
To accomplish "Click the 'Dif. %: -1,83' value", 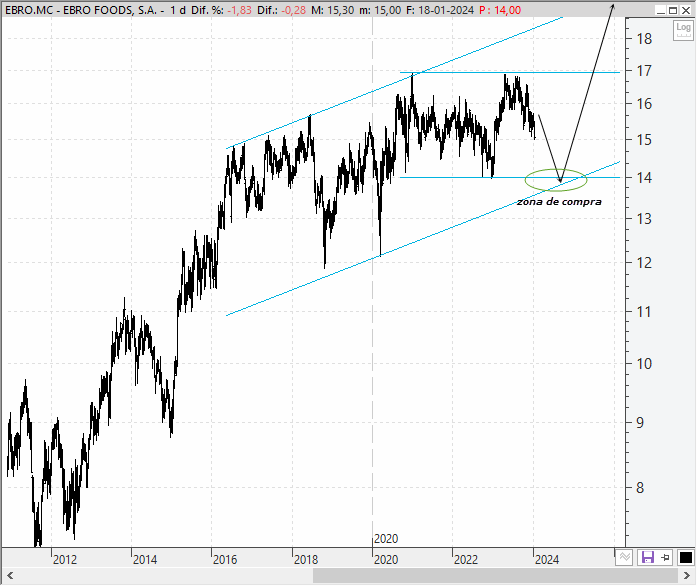I will tap(221, 10).
